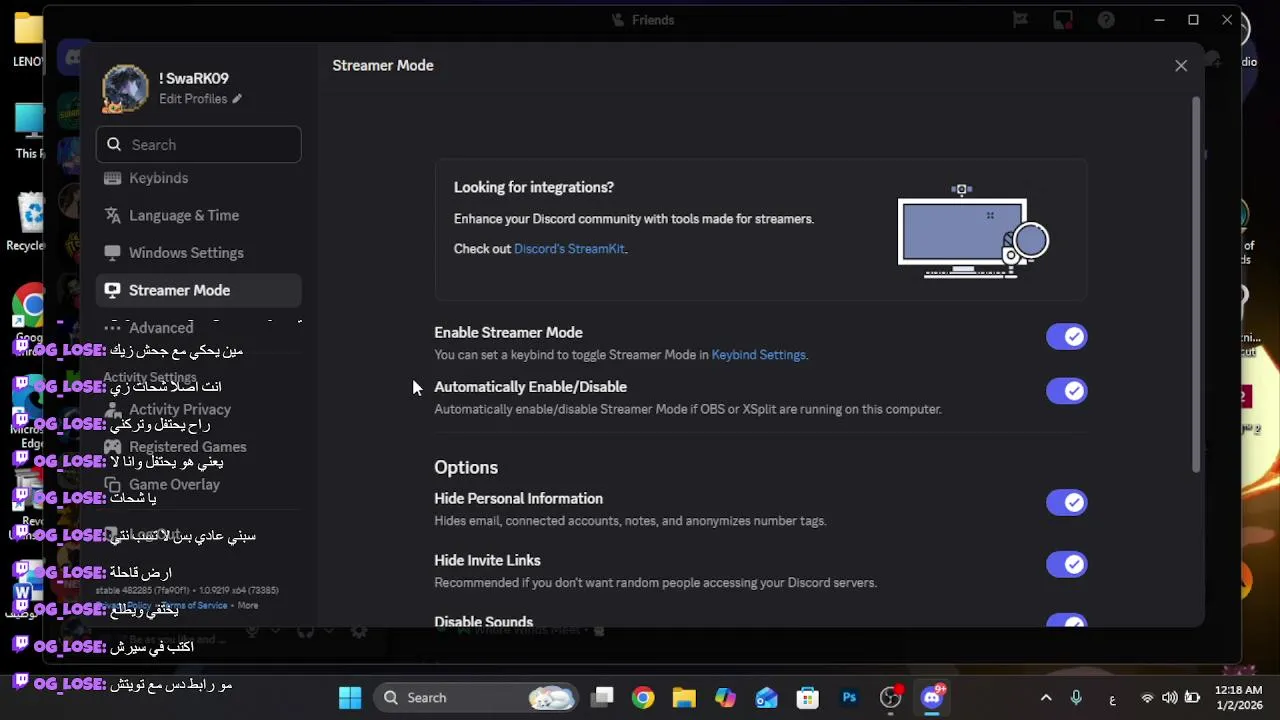
Task: Click the settings content scrollbar
Action: [x=1196, y=285]
